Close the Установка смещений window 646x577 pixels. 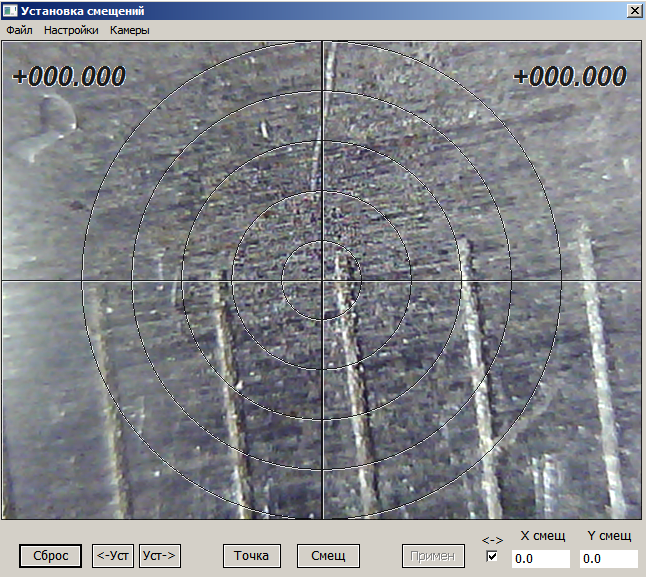tap(633, 10)
